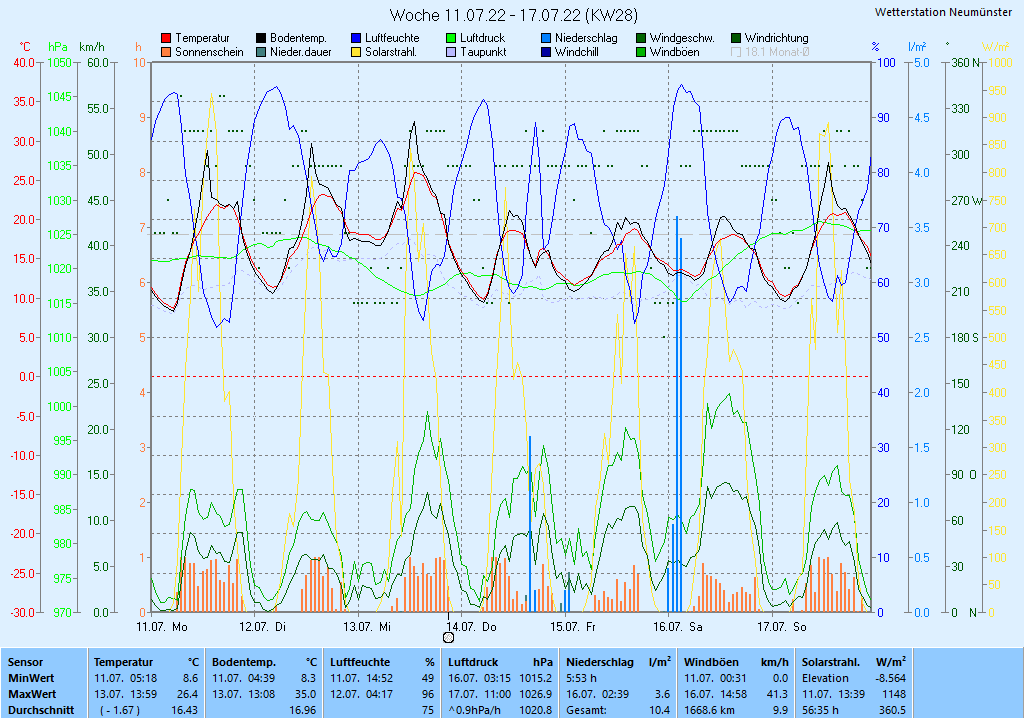Click the Elevation value -8.564
1024x718 pixels.
coord(891,678)
